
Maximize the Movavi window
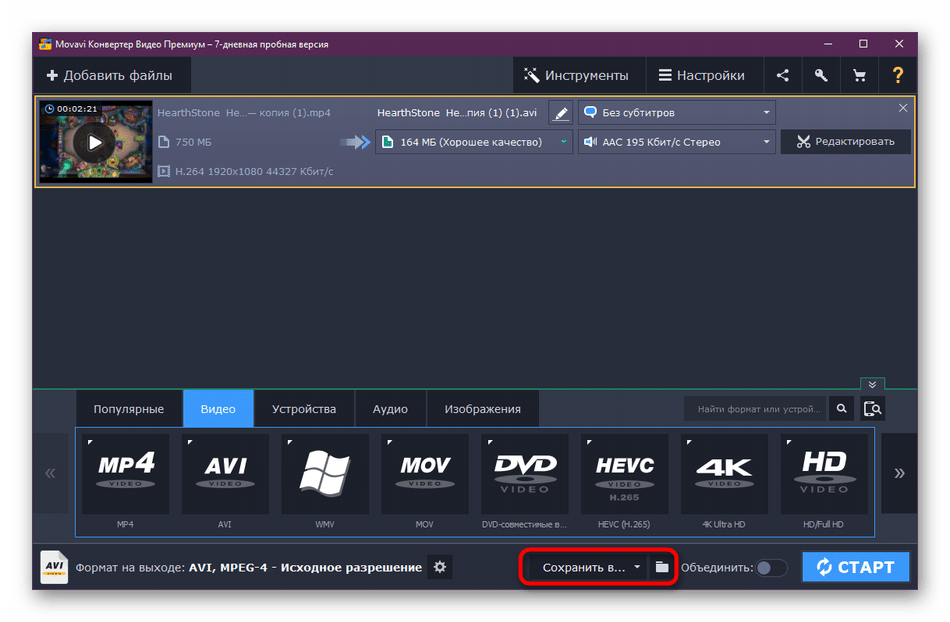[x=863, y=44]
